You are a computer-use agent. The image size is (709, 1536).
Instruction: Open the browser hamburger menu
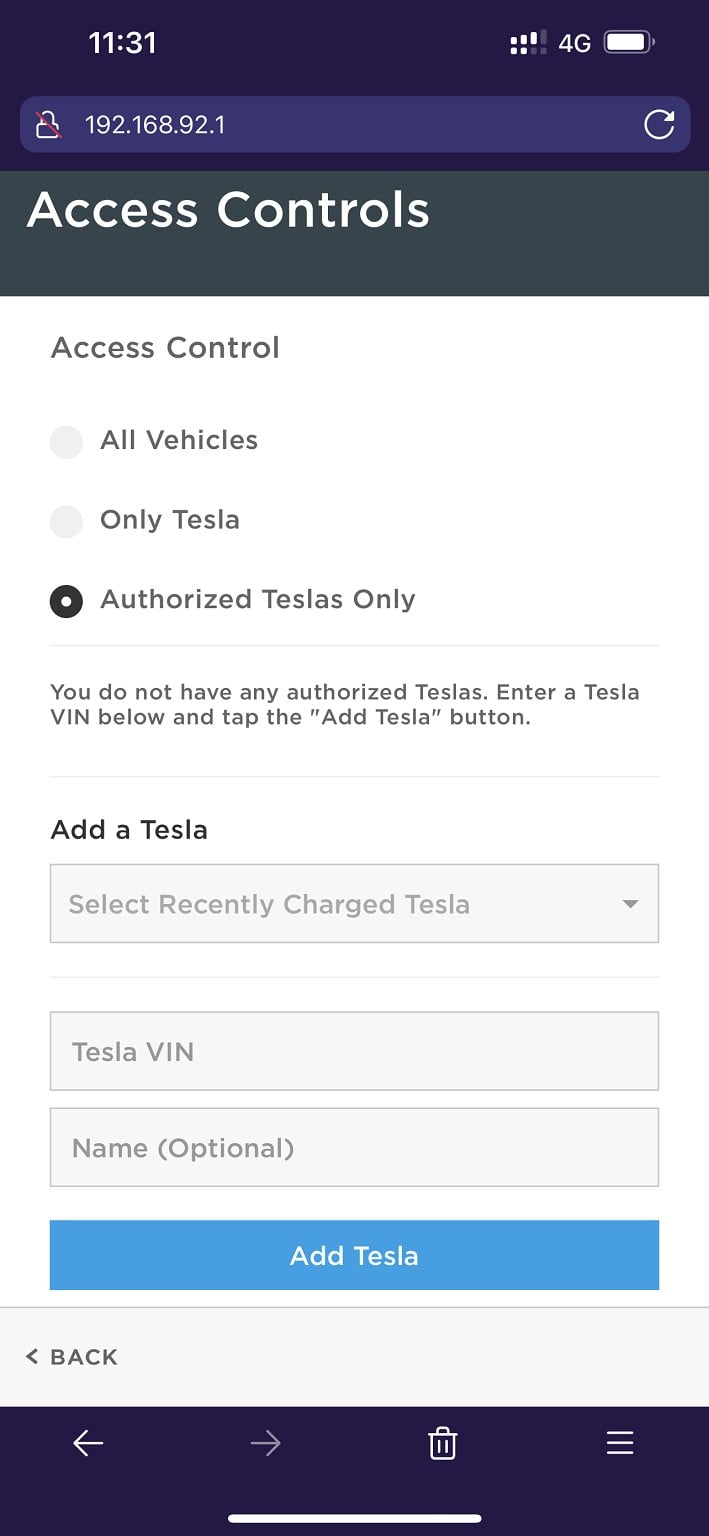point(620,1443)
